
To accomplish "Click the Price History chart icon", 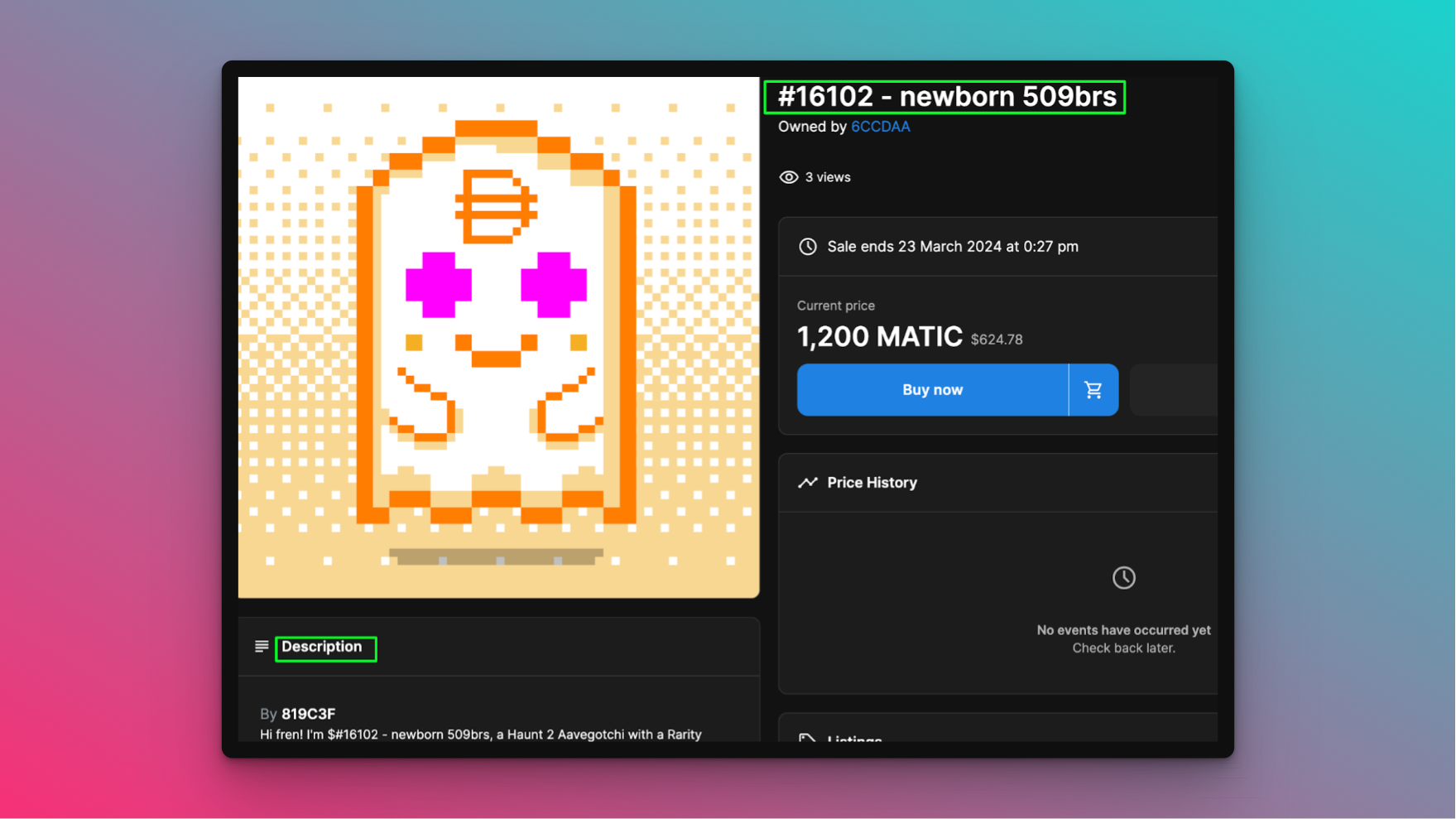I will tap(808, 483).
